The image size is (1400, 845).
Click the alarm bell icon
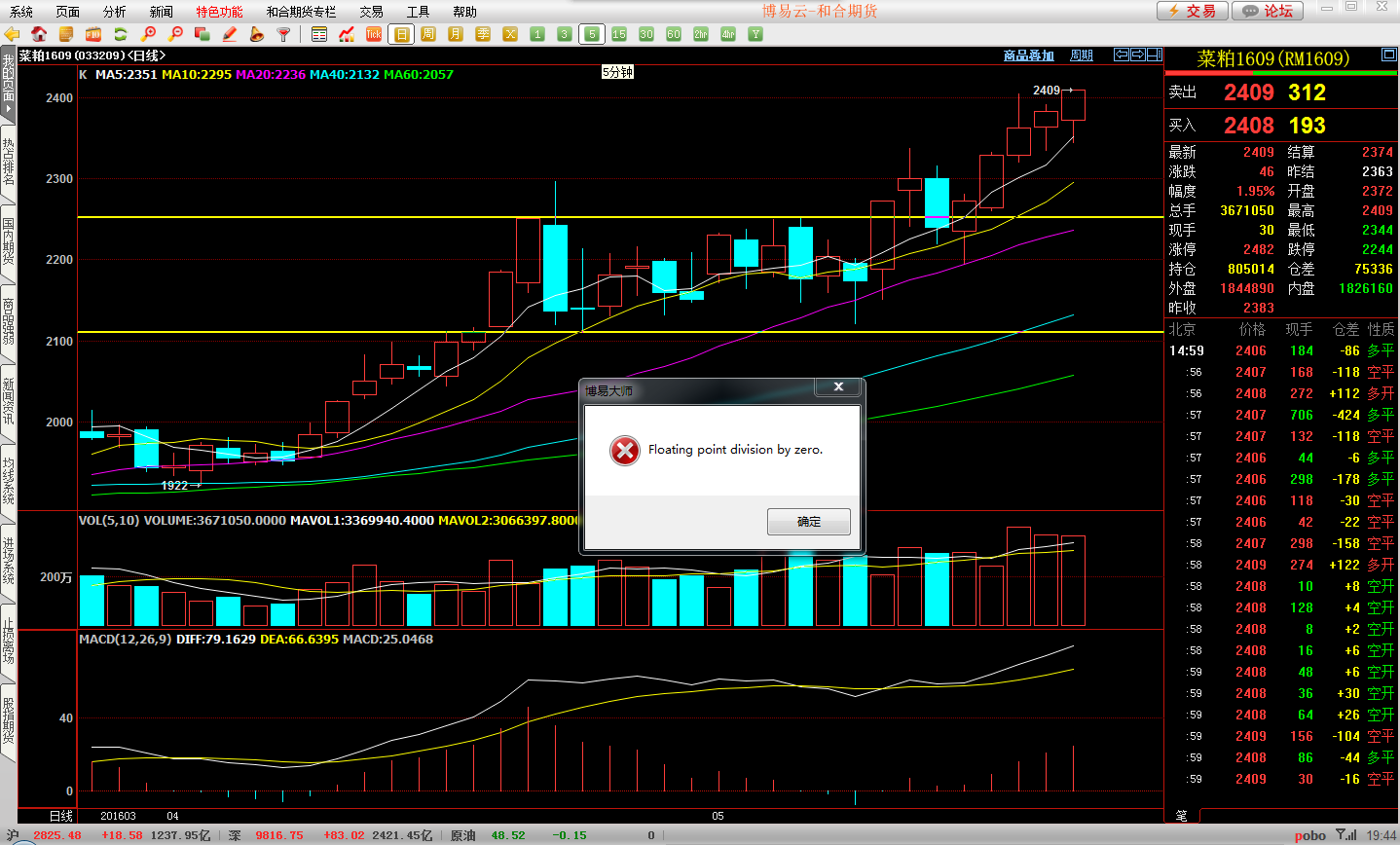[x=257, y=34]
